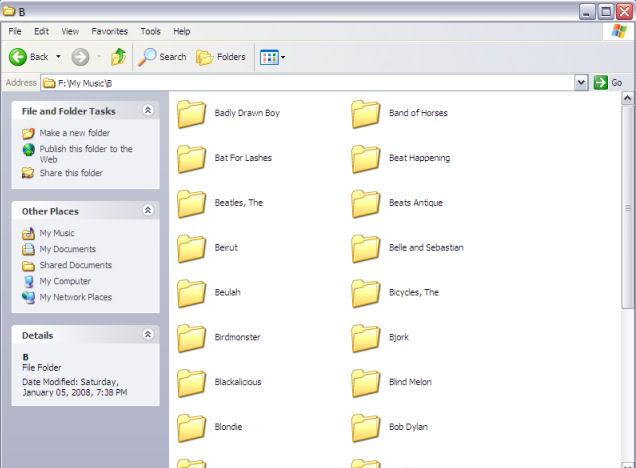Image resolution: width=636 pixels, height=468 pixels.
Task: Click the forward arrow button
Action: (x=80, y=57)
